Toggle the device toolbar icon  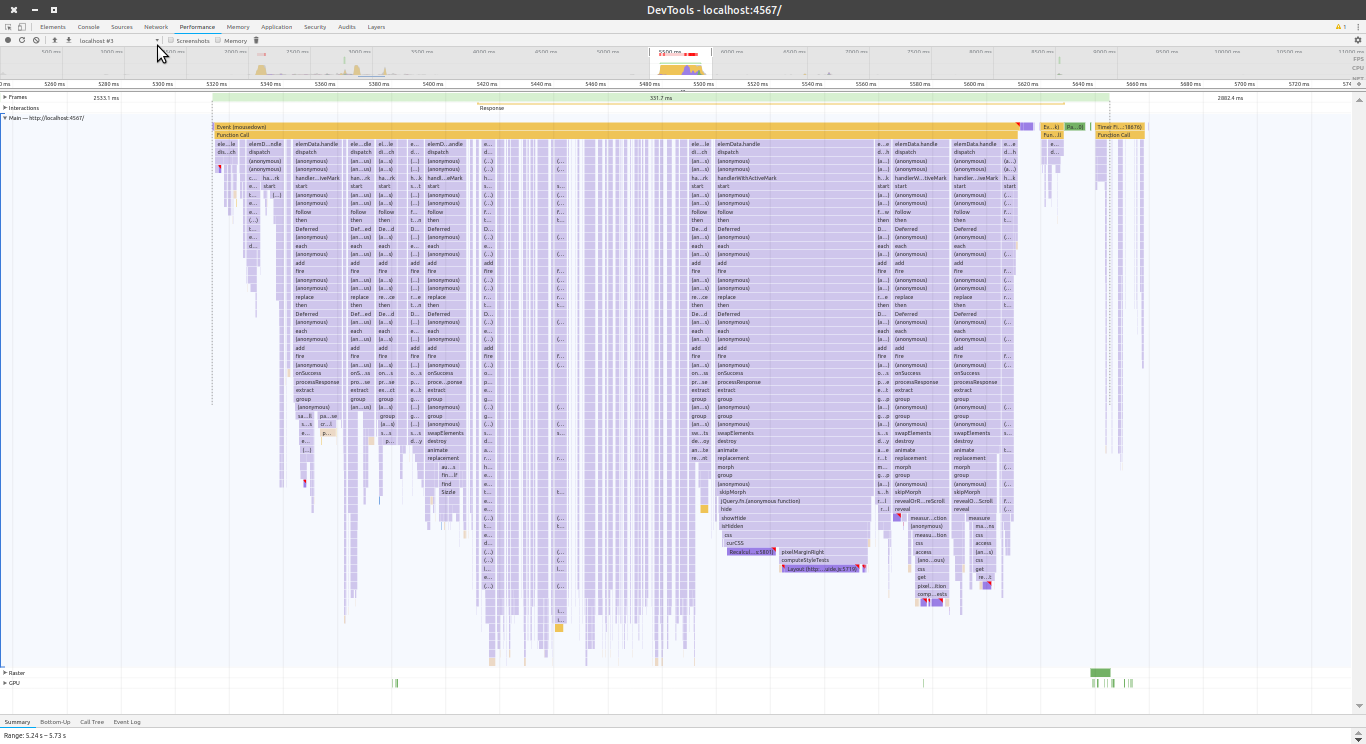coord(22,27)
